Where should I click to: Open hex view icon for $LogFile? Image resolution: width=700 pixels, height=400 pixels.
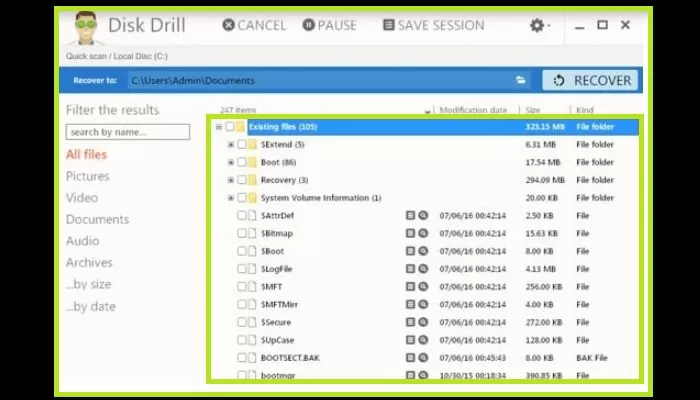[410, 269]
